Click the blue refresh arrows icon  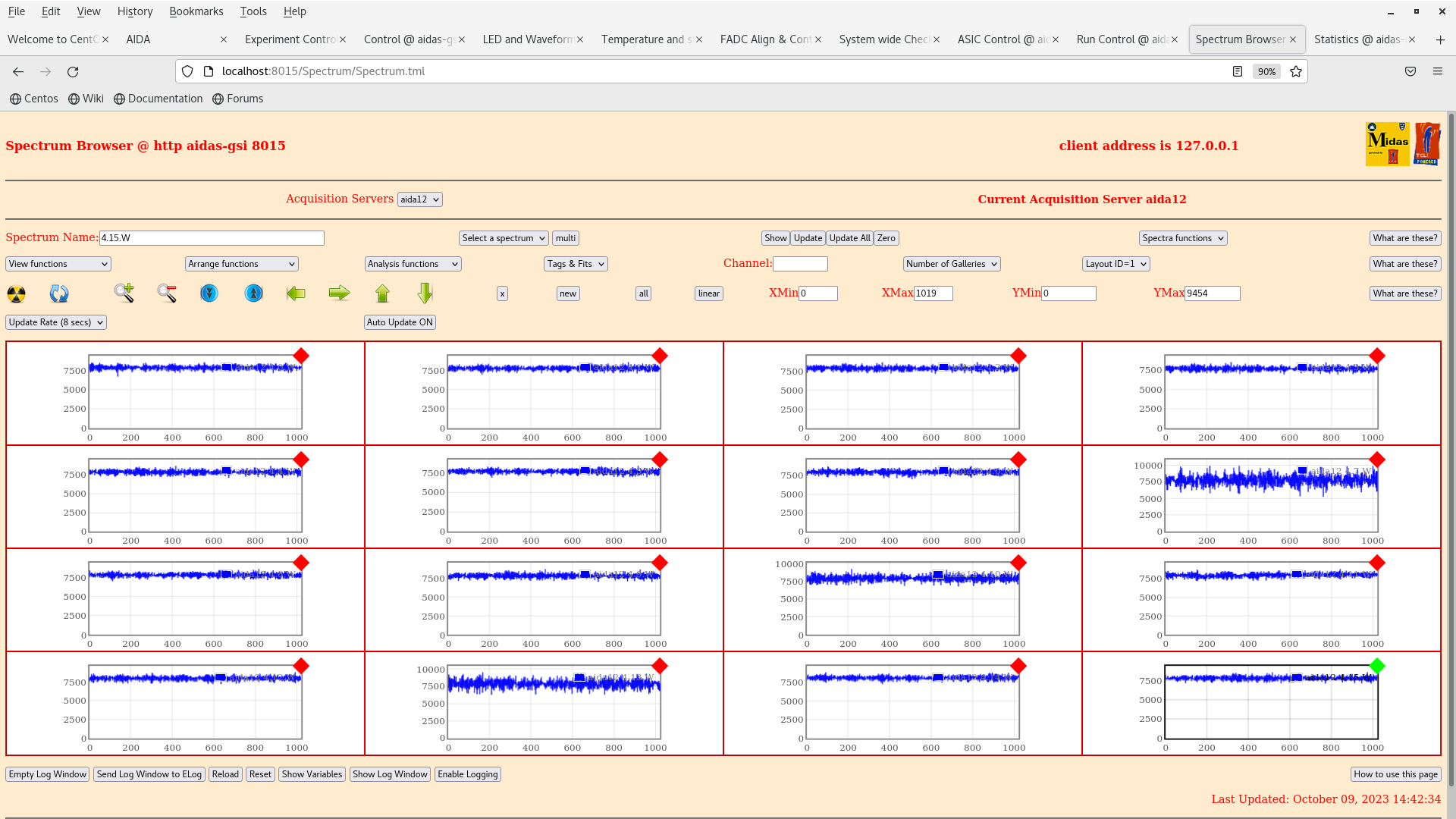[59, 293]
